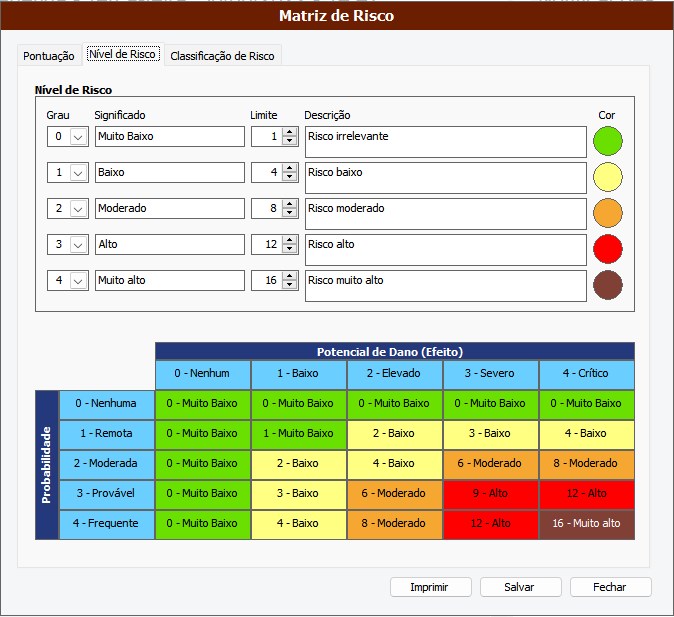674x617 pixels.
Task: Open the orange Moderado color picker
Action: 607,213
